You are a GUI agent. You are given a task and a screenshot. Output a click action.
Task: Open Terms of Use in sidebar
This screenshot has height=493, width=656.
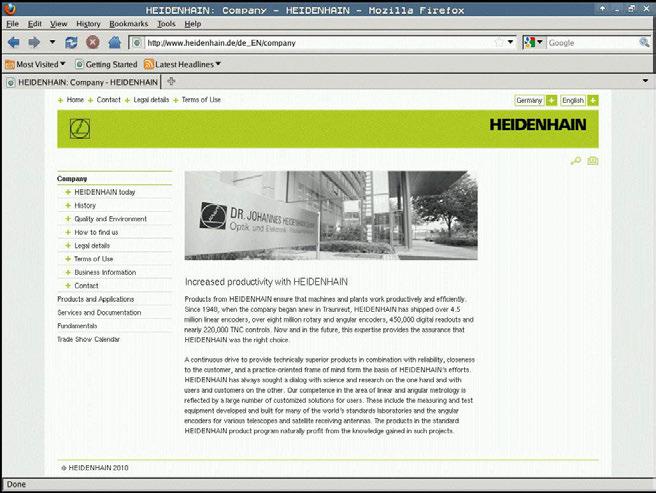pos(93,259)
